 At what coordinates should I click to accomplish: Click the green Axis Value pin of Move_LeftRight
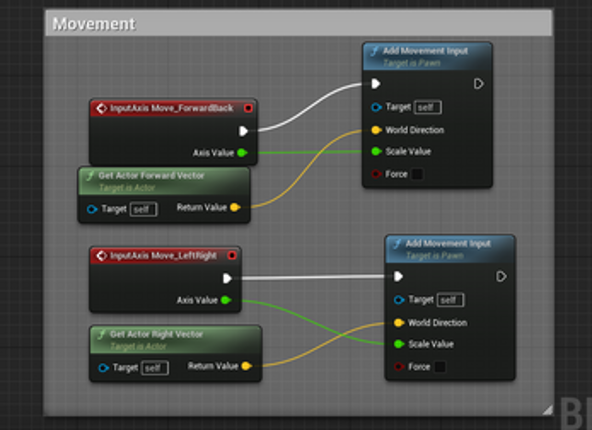[226, 300]
